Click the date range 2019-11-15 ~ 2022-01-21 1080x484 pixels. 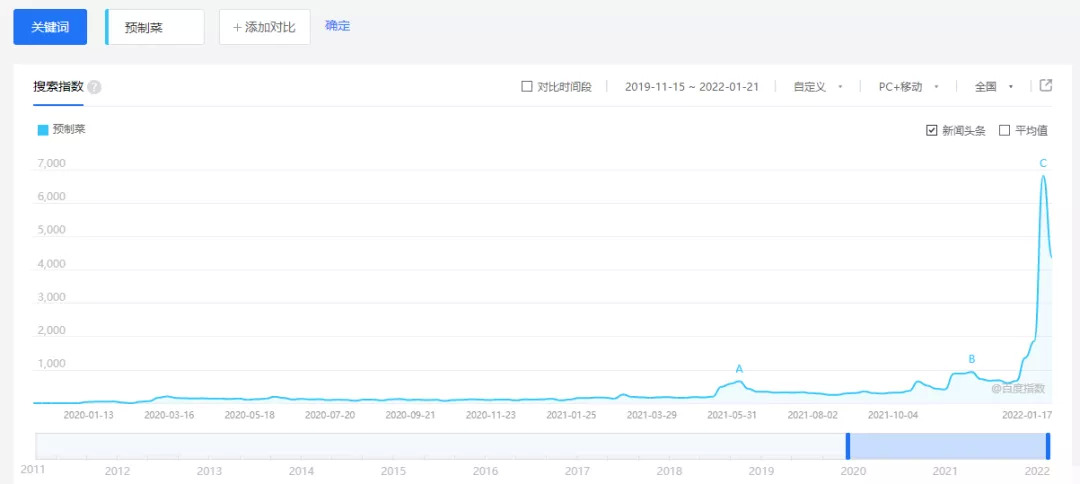(691, 87)
